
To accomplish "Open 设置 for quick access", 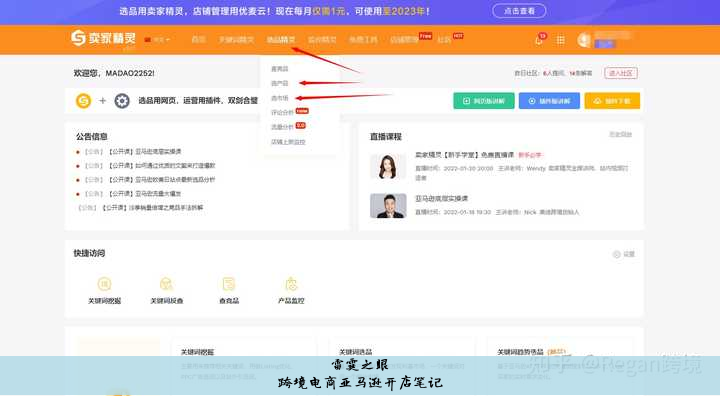I will coord(624,254).
